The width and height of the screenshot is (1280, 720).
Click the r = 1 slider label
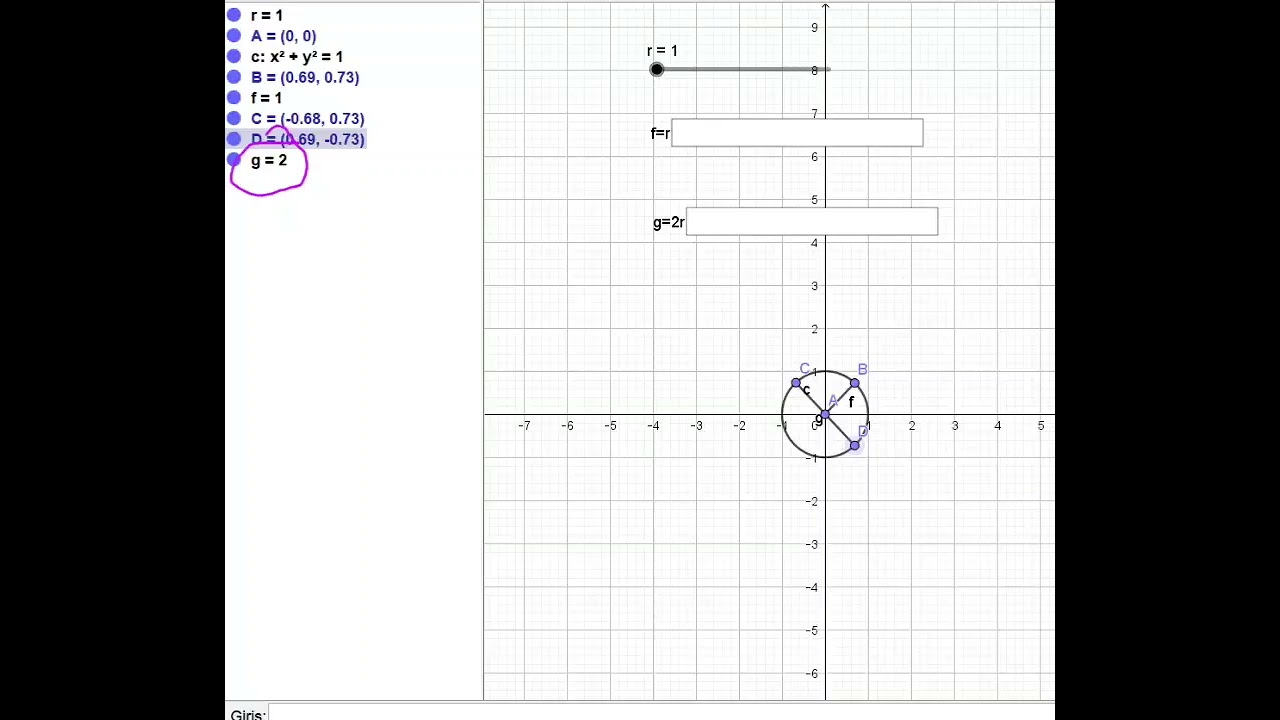point(662,51)
